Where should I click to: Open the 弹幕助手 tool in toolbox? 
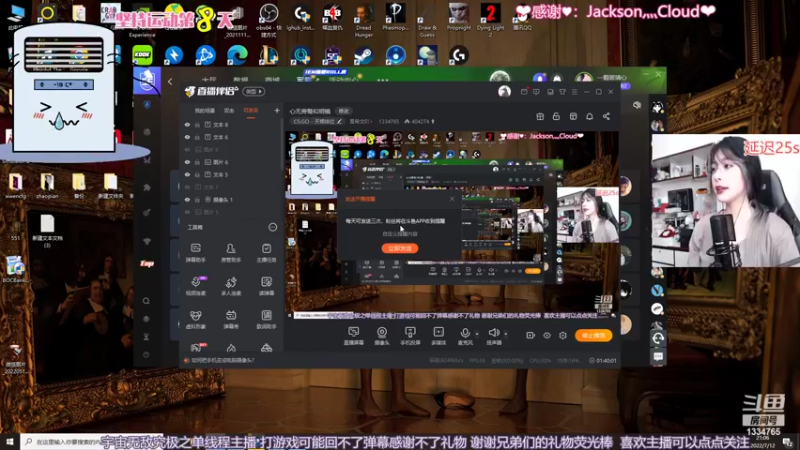point(195,253)
